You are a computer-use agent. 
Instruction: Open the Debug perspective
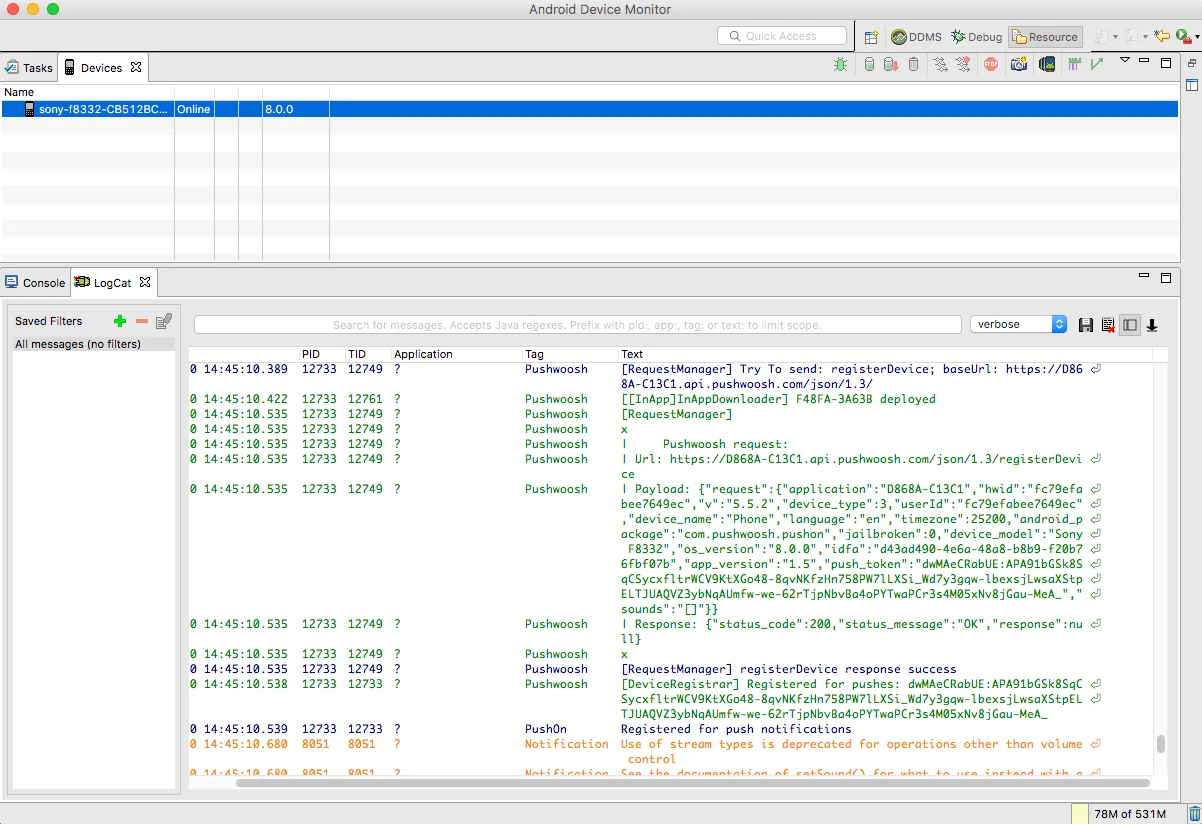click(976, 37)
